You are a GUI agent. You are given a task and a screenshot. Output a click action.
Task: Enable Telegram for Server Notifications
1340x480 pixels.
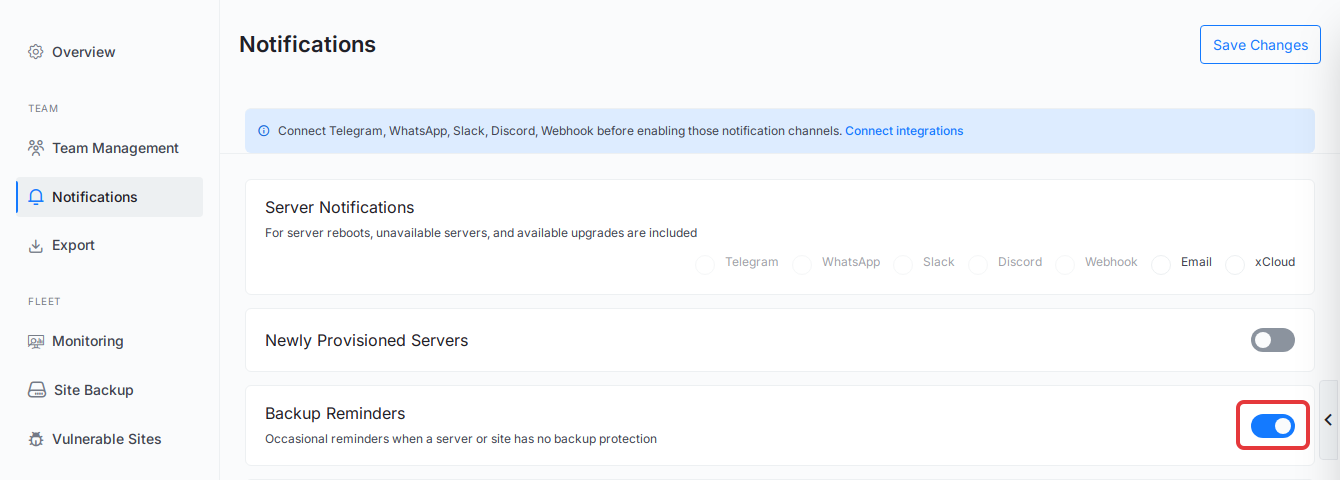click(x=705, y=264)
